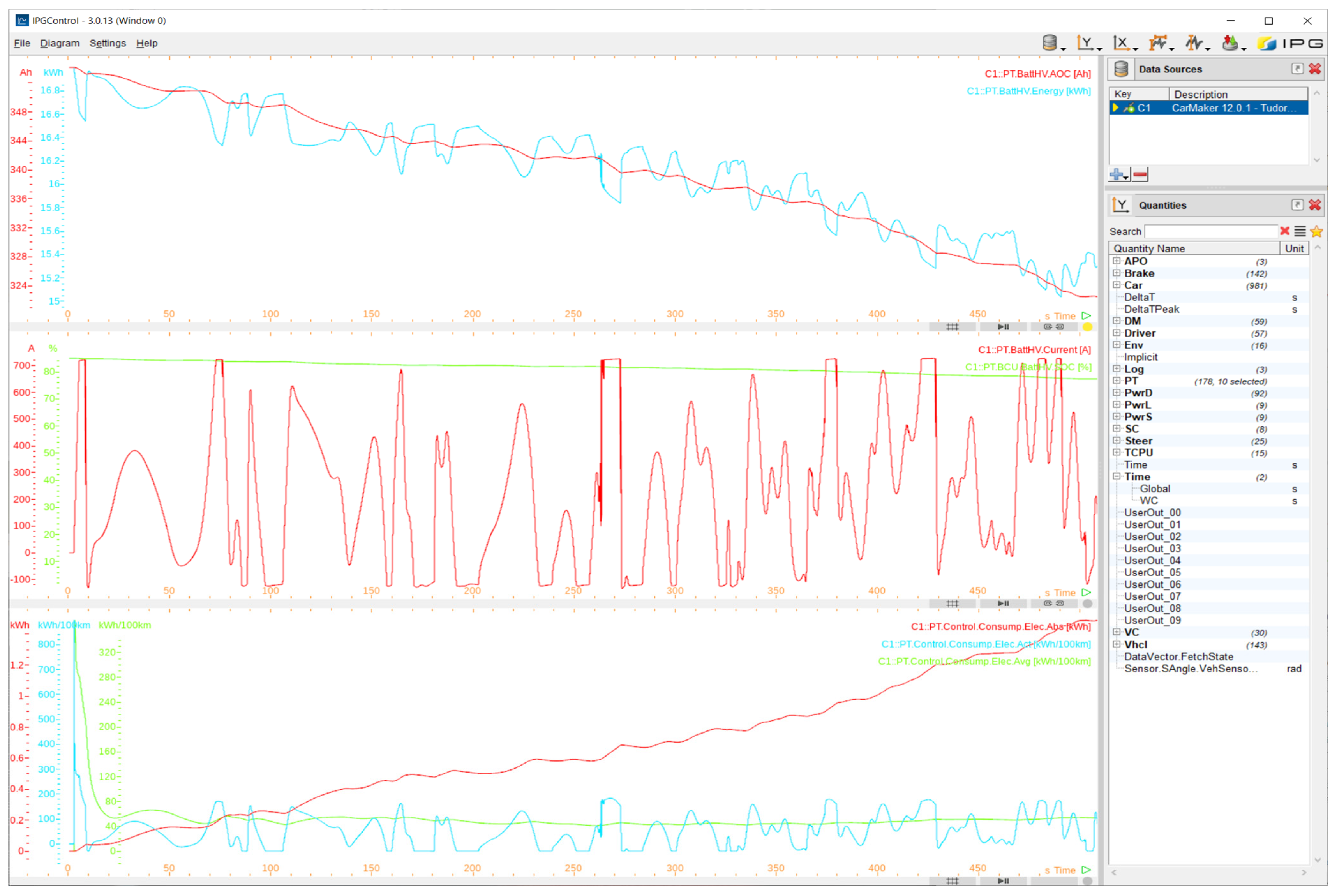Image resolution: width=1338 pixels, height=896 pixels.
Task: Click the Quantities search input field
Action: point(1211,232)
